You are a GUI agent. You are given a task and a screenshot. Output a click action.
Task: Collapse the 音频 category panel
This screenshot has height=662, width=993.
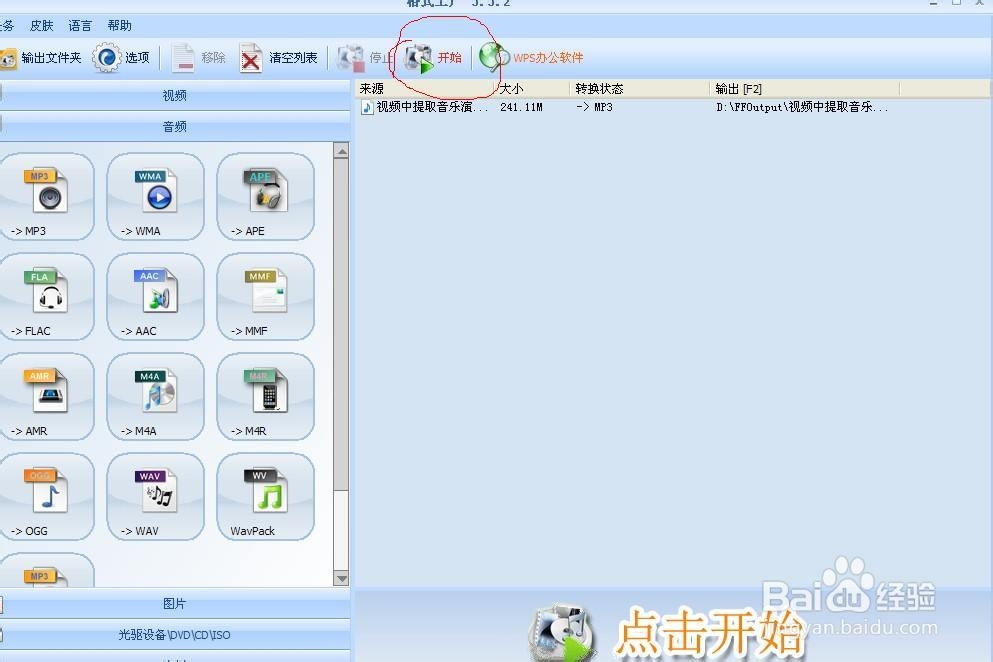(x=175, y=126)
